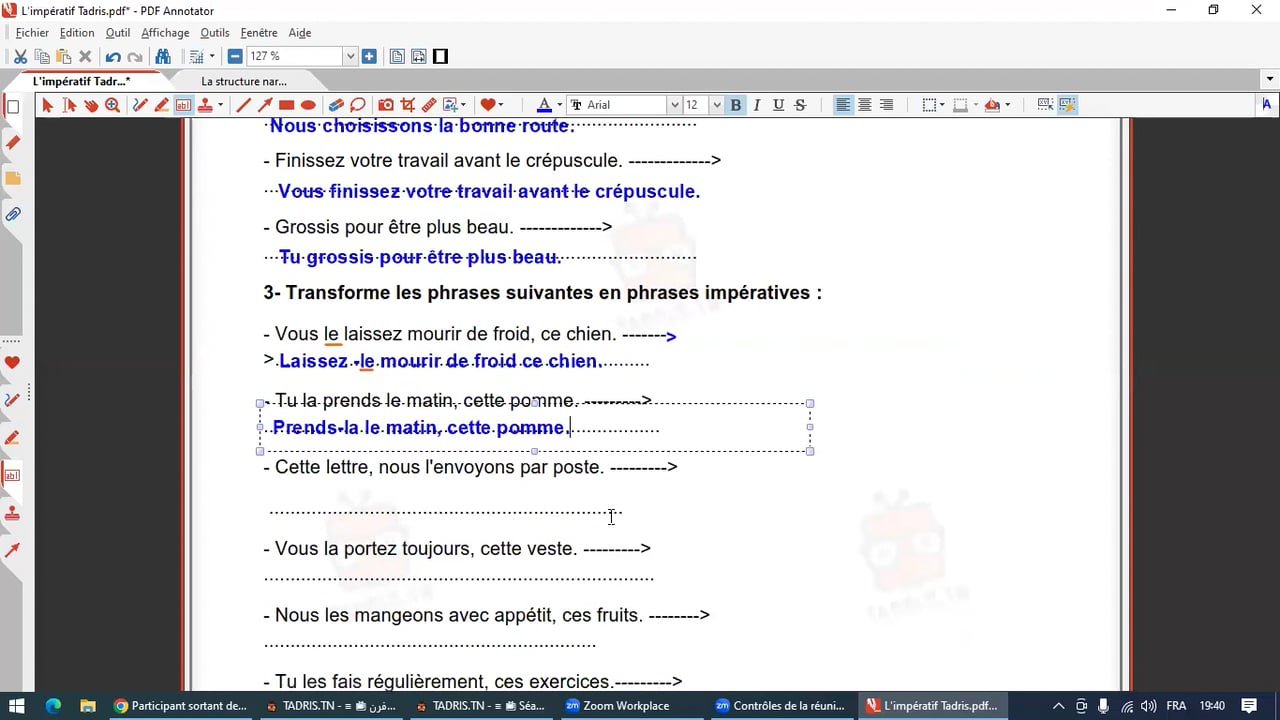Select the Lasso selection tool

pos(358,105)
